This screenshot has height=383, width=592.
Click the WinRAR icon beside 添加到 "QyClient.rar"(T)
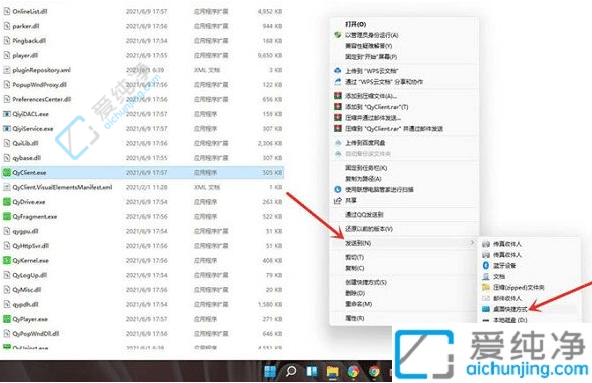tap(338, 107)
